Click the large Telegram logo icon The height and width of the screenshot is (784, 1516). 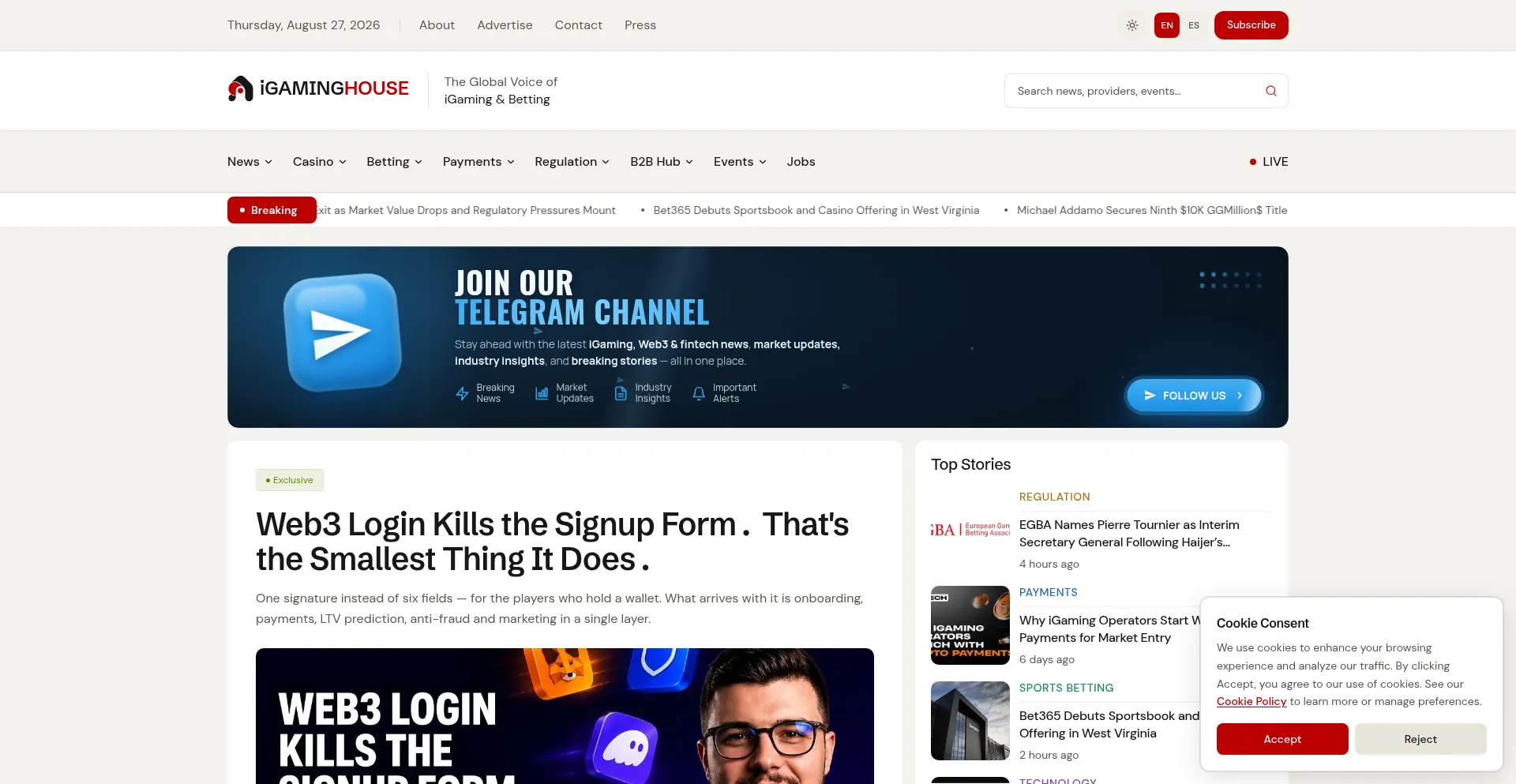point(342,332)
